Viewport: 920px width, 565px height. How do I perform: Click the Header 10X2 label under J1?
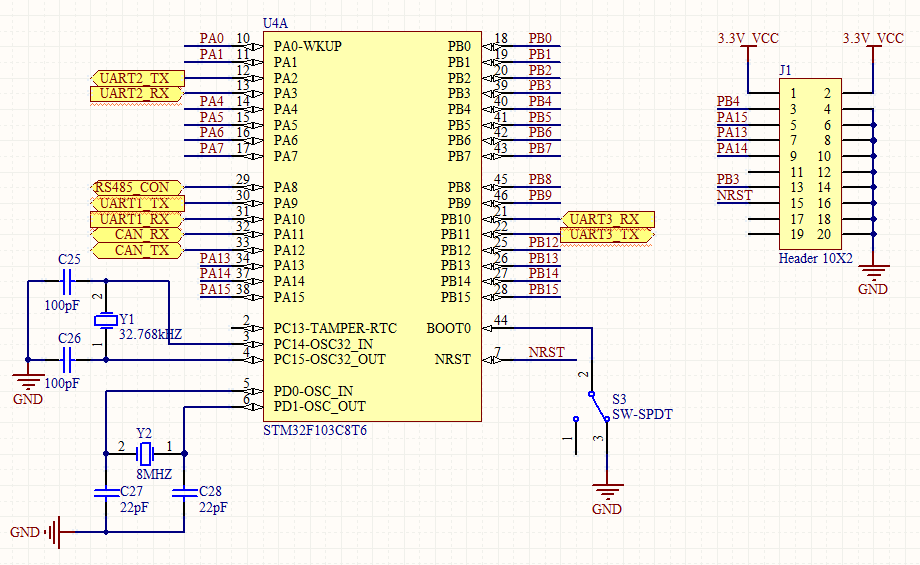tap(815, 258)
